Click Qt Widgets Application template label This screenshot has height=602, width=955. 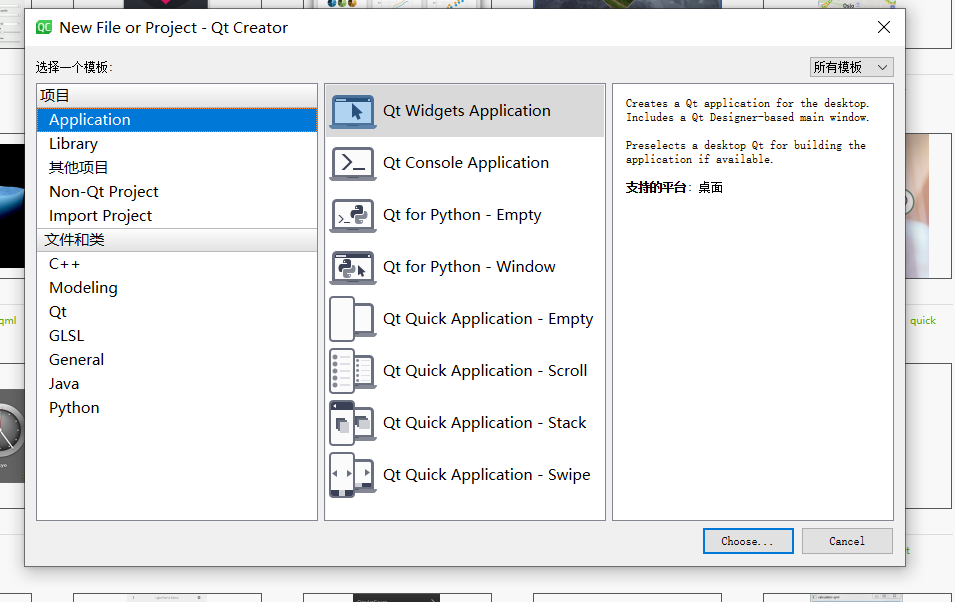click(x=467, y=111)
